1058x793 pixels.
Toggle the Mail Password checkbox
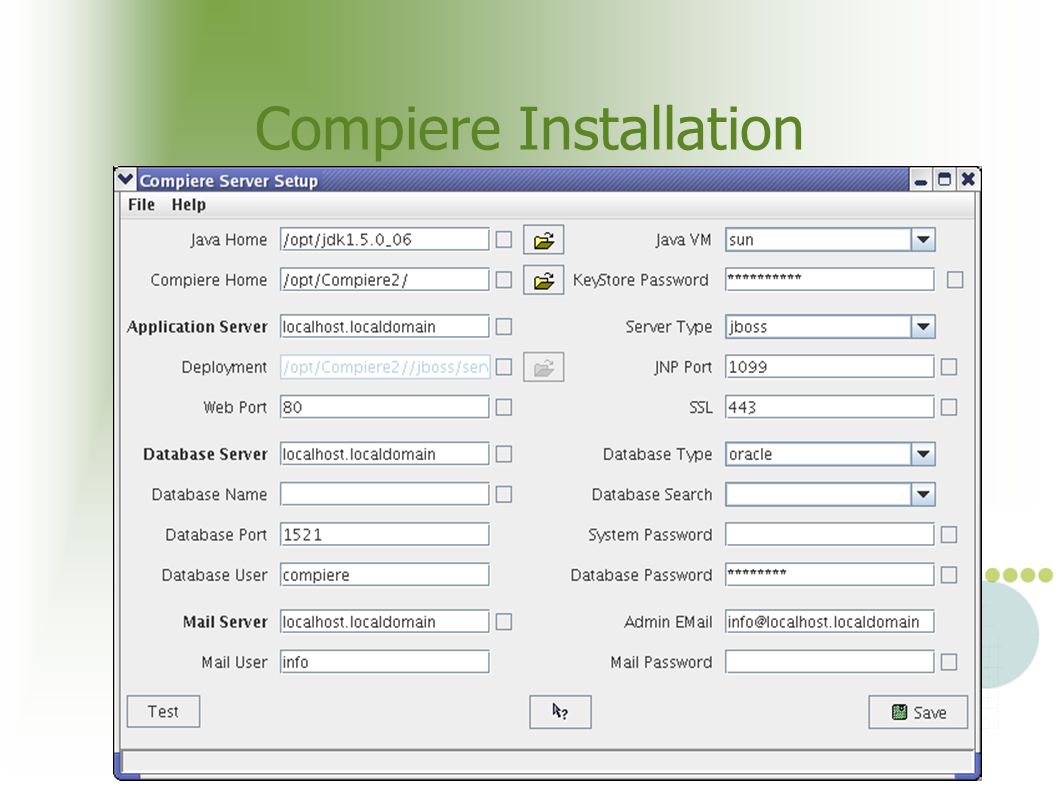point(949,662)
